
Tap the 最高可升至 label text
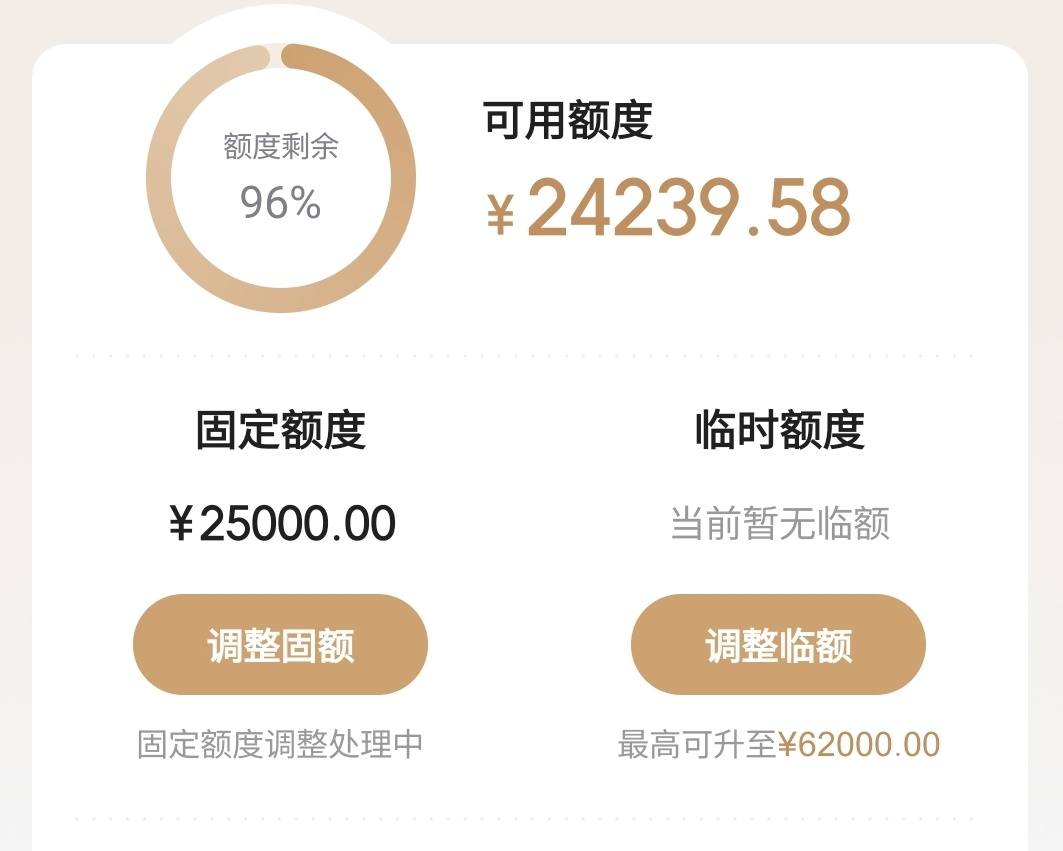[x=697, y=745]
